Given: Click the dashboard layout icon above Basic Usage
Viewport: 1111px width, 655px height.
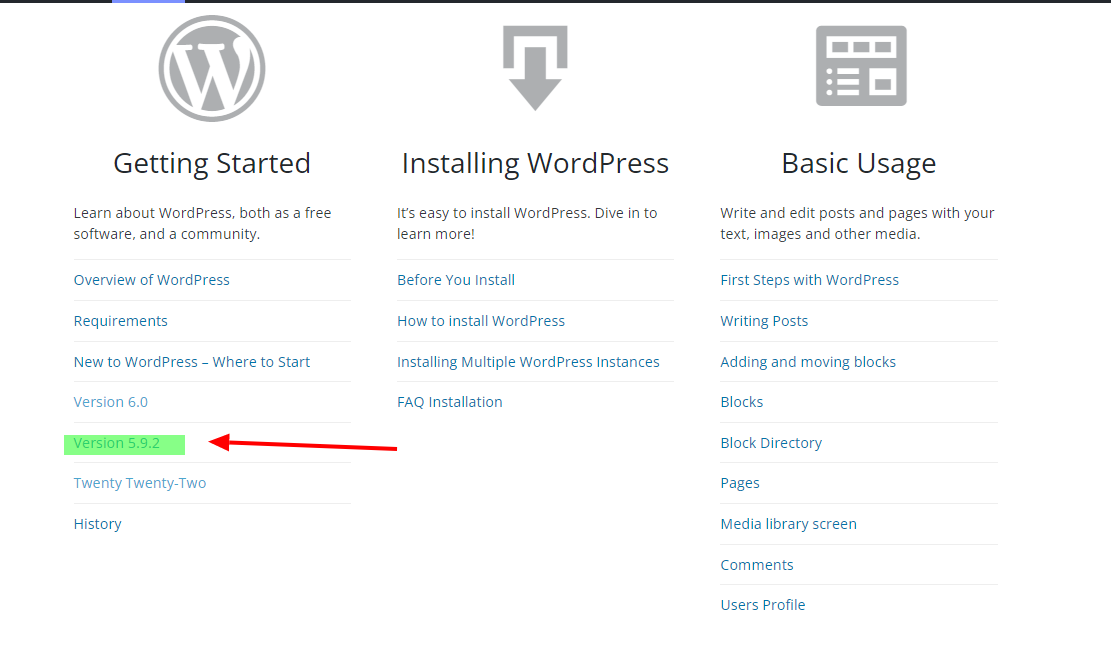Looking at the screenshot, I should [x=859, y=64].
